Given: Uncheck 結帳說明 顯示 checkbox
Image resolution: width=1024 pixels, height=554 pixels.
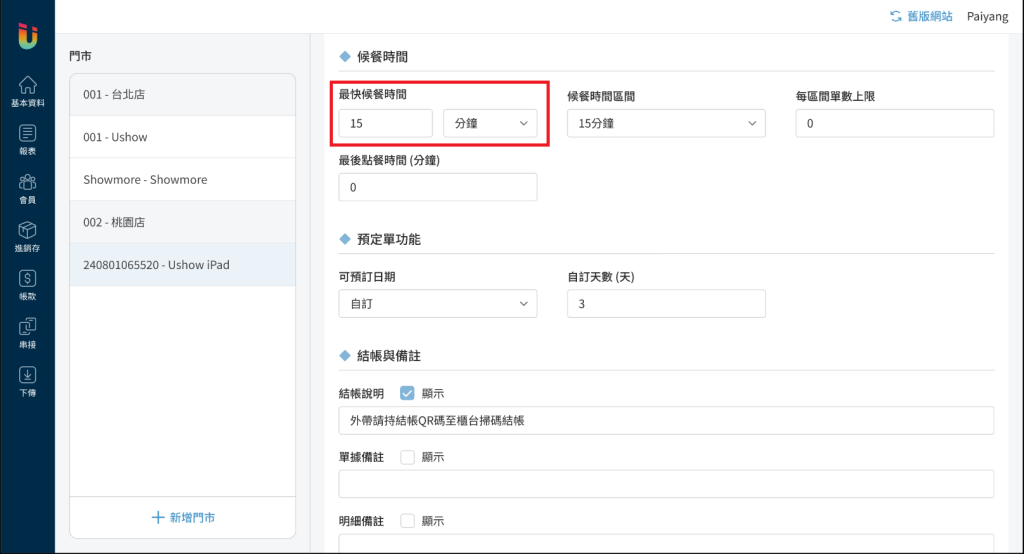Looking at the screenshot, I should [407, 393].
